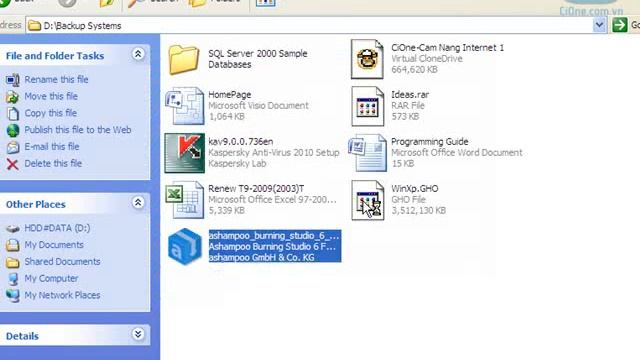Select the Ideas.rar archive icon
Screen dimensions: 640x360
(x=367, y=106)
